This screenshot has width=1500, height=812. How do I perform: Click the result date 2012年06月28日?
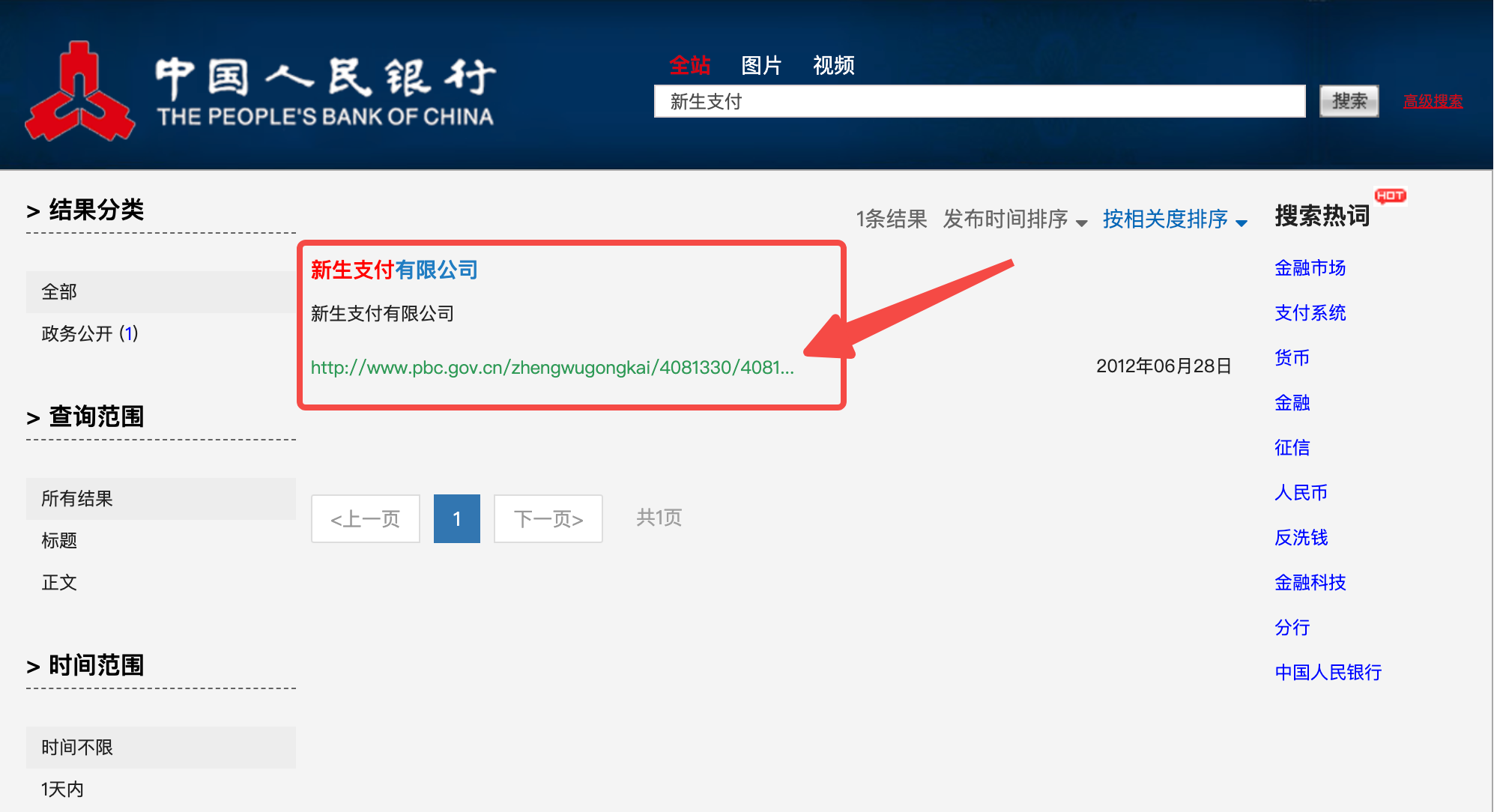click(1164, 366)
